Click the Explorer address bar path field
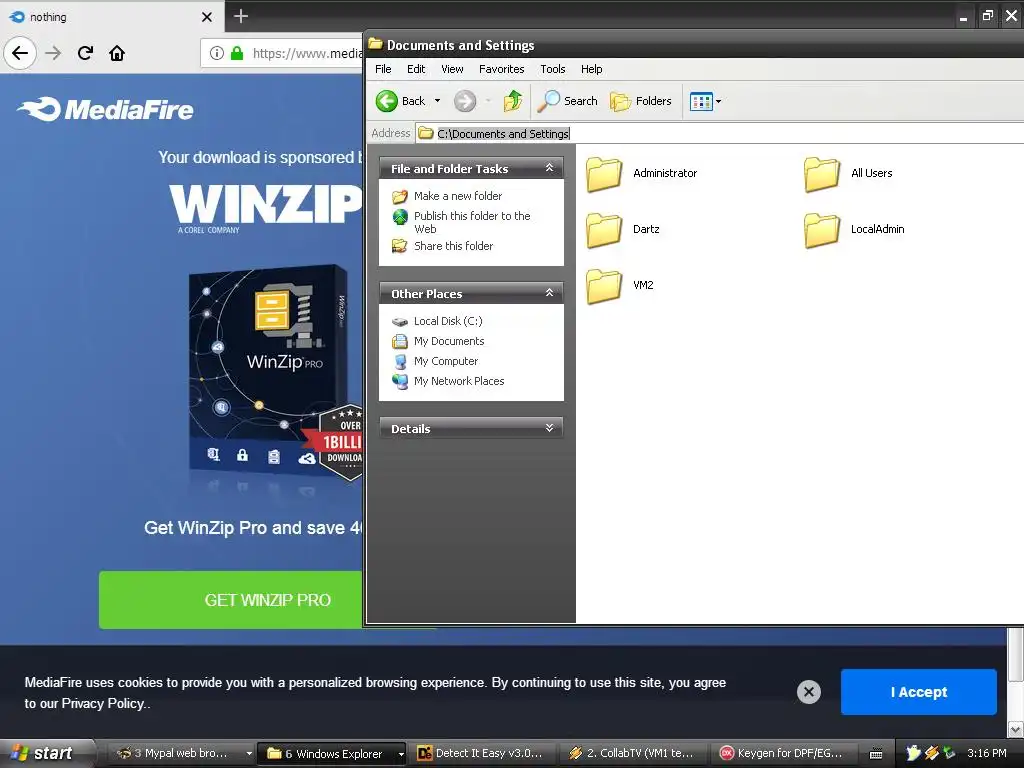Viewport: 1024px width, 768px height. click(x=718, y=133)
